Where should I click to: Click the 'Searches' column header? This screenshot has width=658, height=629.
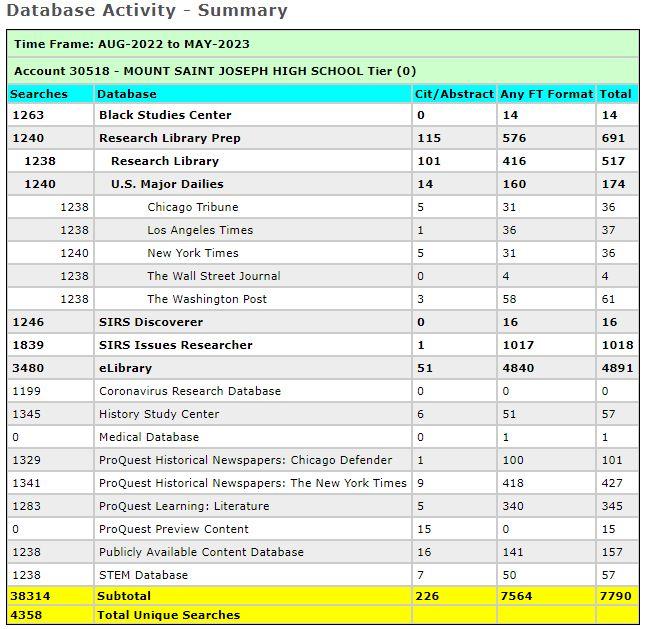click(x=39, y=94)
